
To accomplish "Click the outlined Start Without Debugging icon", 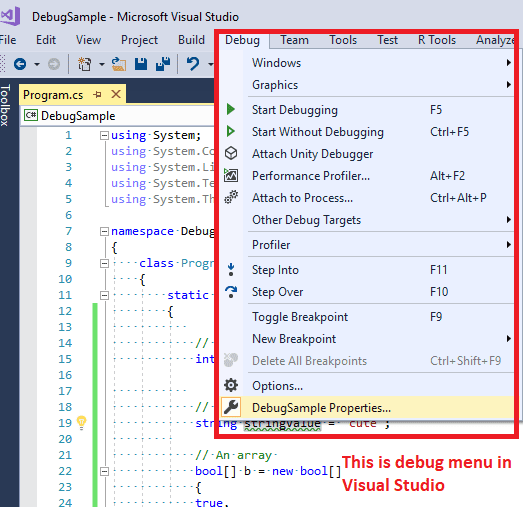I will click(x=231, y=131).
